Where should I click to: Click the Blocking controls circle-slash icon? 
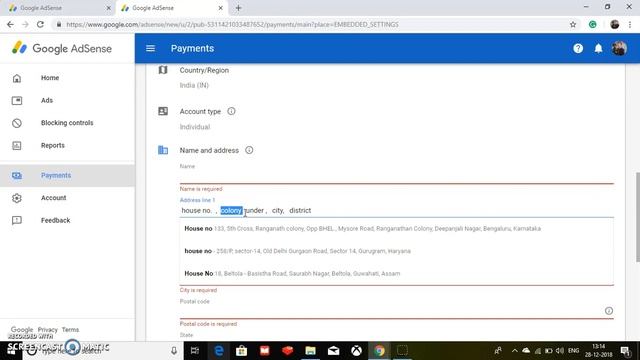17,123
